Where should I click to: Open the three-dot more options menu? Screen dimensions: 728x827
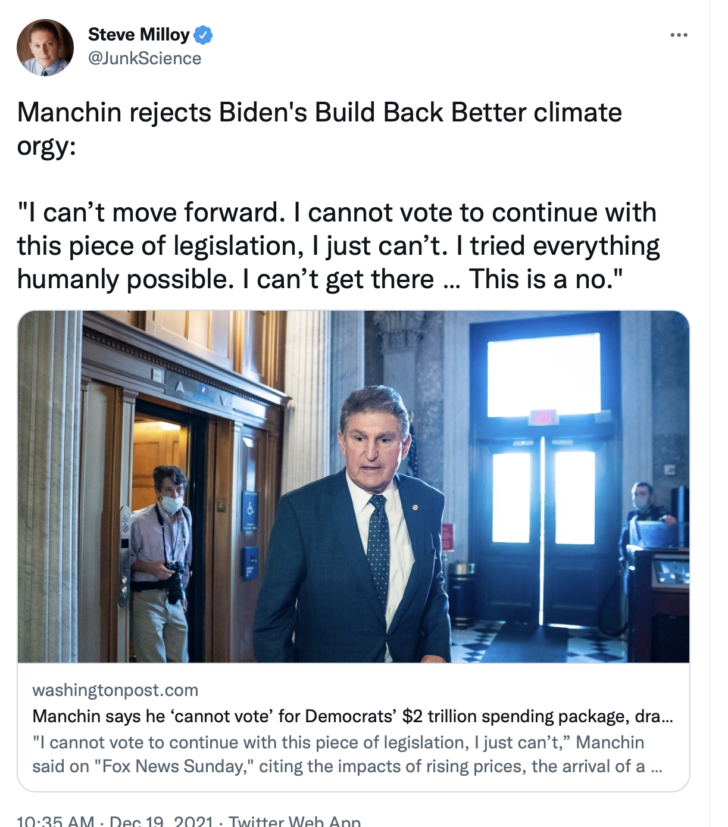tap(678, 35)
